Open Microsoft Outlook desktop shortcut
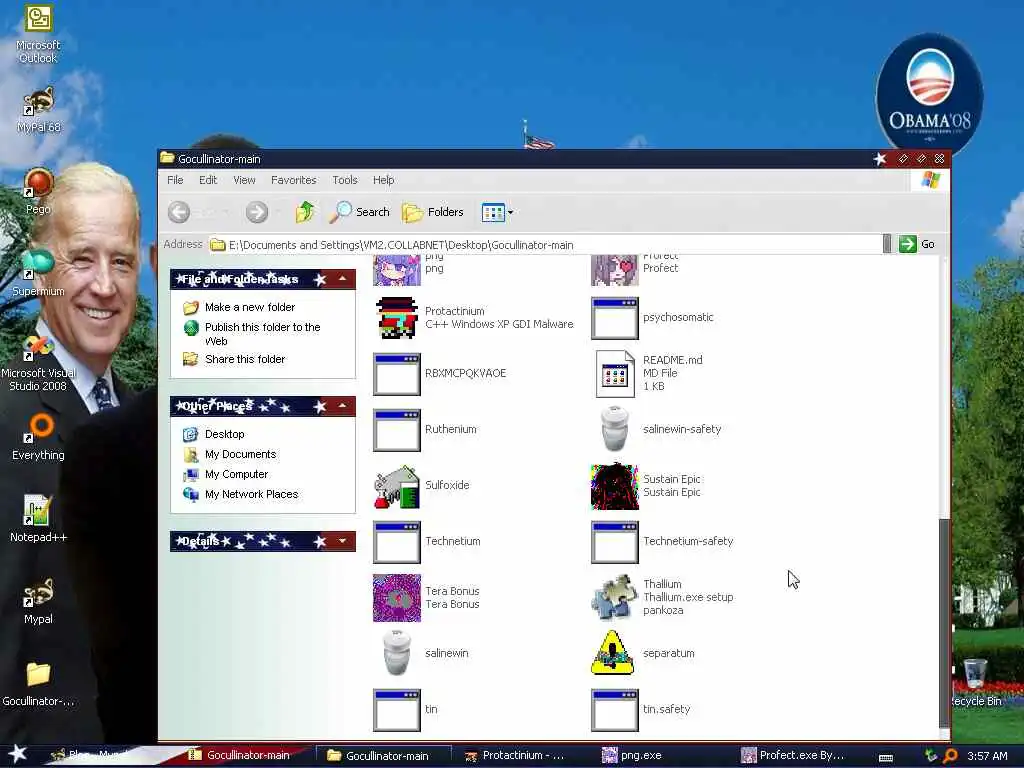This screenshot has width=1024, height=768. 38,34
